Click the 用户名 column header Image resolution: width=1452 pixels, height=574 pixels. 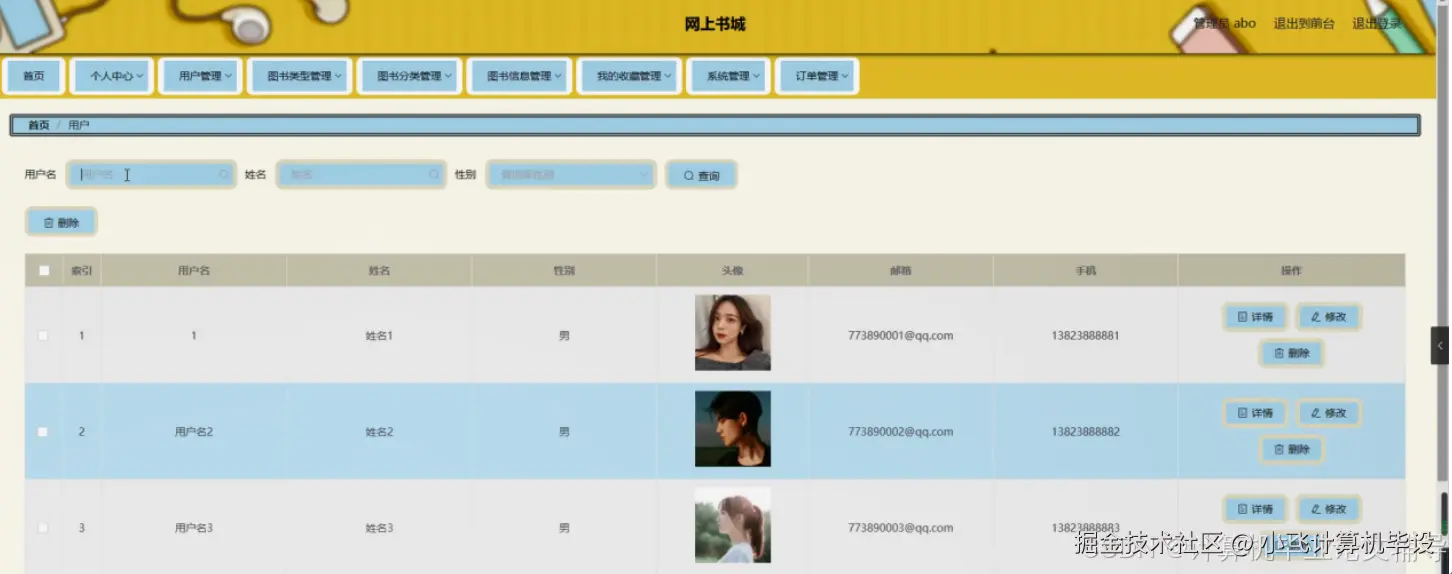point(194,271)
